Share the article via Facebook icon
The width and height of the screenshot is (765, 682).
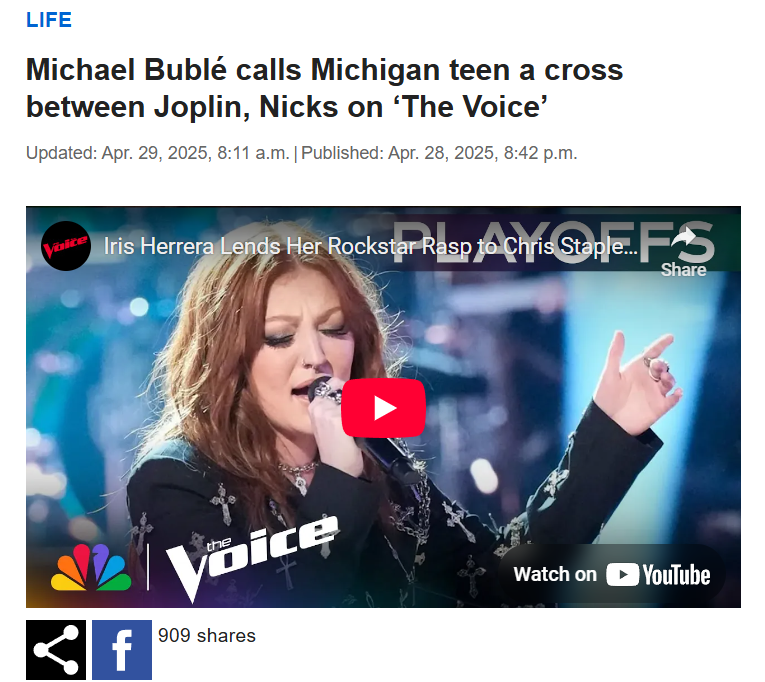pyautogui.click(x=122, y=650)
